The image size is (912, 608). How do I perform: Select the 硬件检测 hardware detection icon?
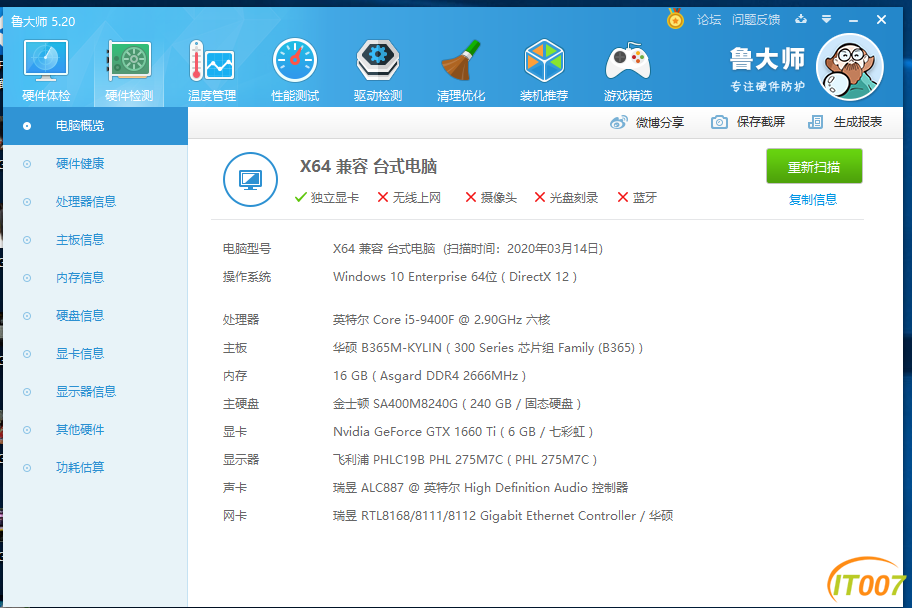(129, 70)
